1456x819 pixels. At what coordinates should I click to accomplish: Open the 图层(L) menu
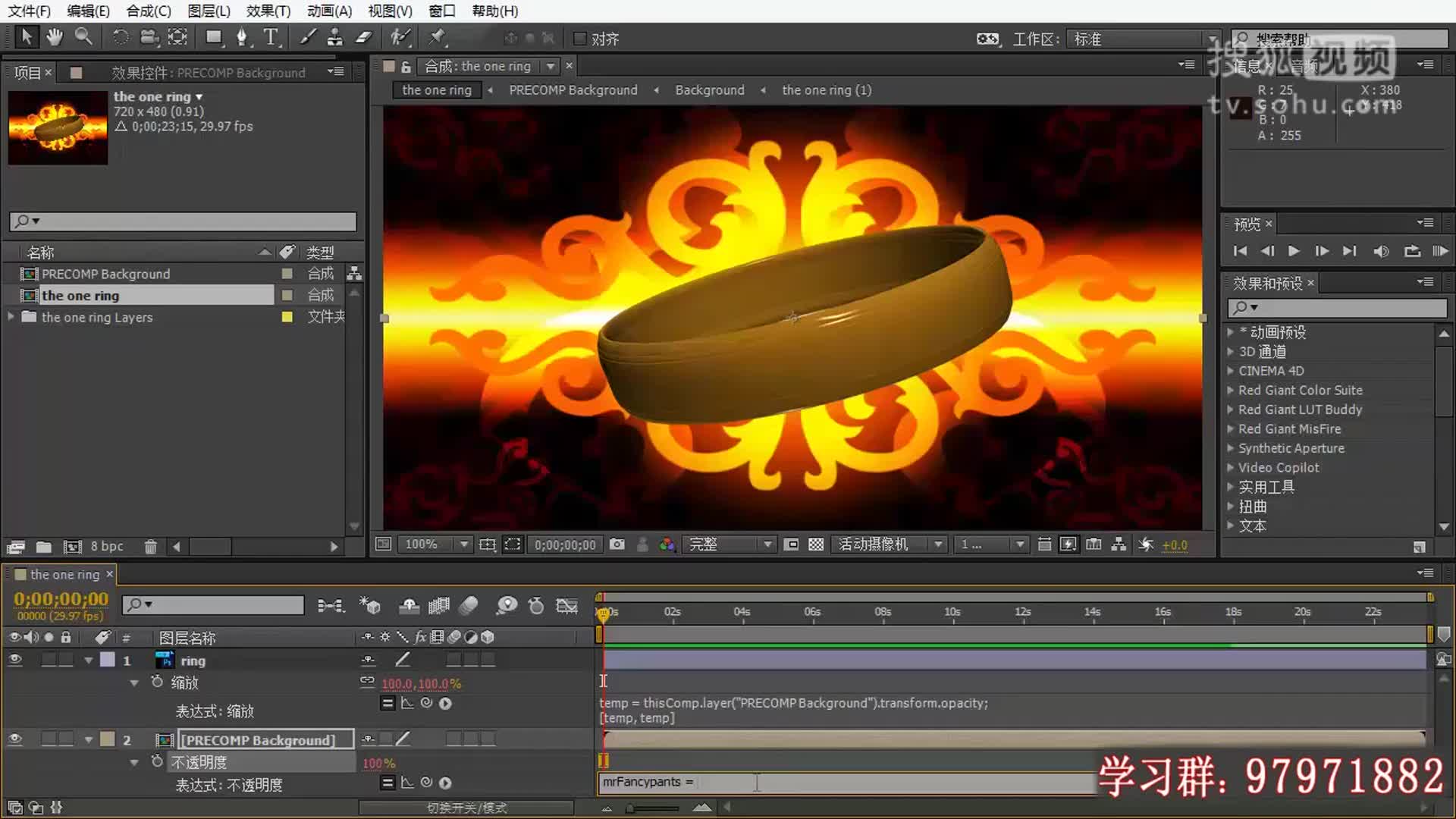point(209,11)
